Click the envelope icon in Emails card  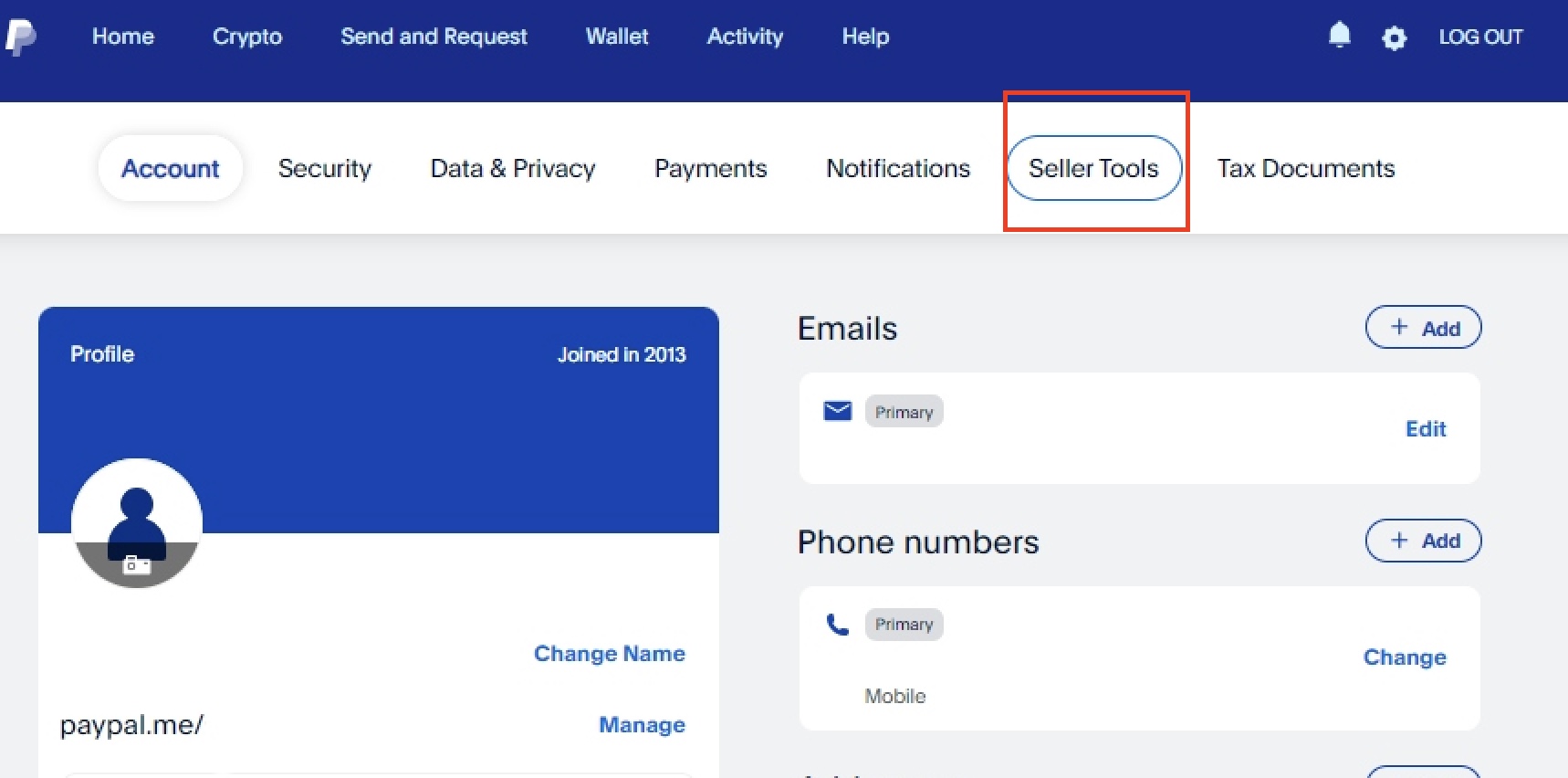837,411
